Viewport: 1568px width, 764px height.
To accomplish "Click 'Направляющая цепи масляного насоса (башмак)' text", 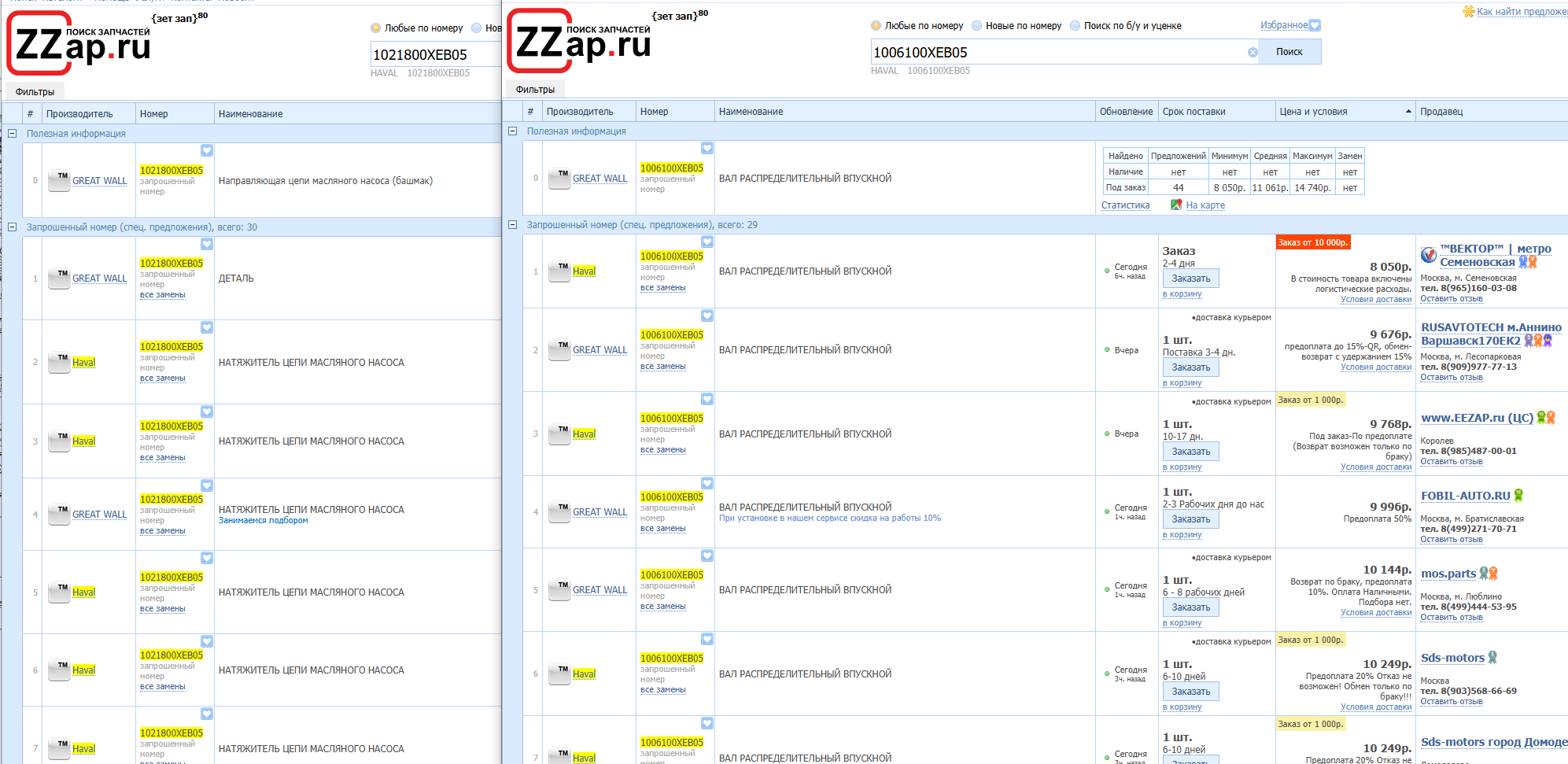I will (x=326, y=181).
